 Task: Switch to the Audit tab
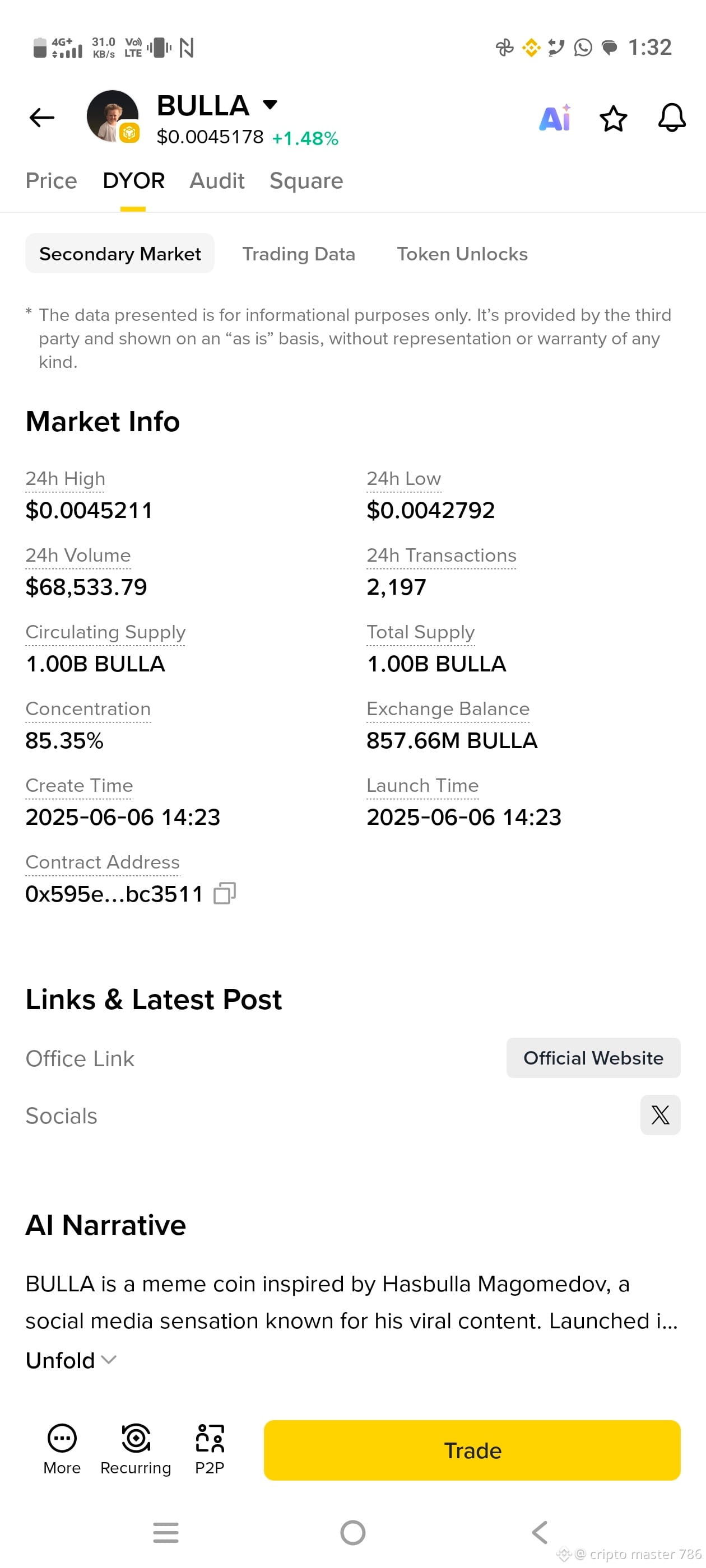click(x=217, y=181)
